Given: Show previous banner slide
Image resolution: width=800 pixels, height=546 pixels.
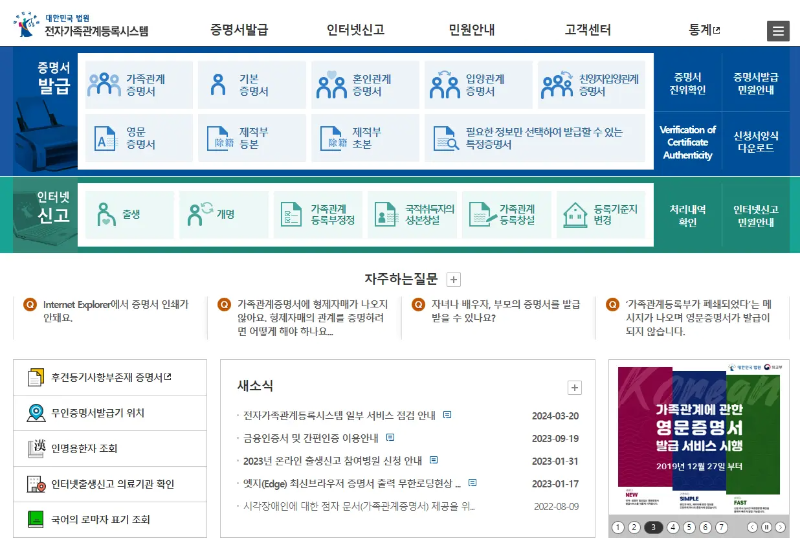Looking at the screenshot, I should tap(752, 527).
